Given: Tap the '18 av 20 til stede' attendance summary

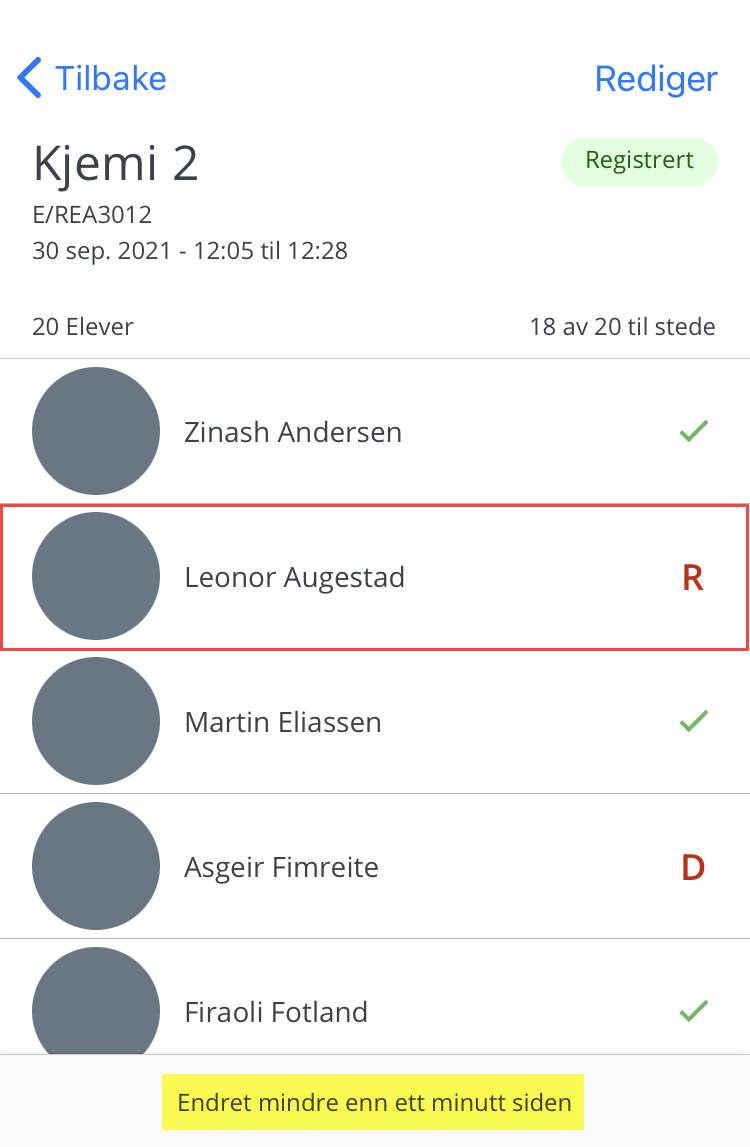Looking at the screenshot, I should click(623, 326).
